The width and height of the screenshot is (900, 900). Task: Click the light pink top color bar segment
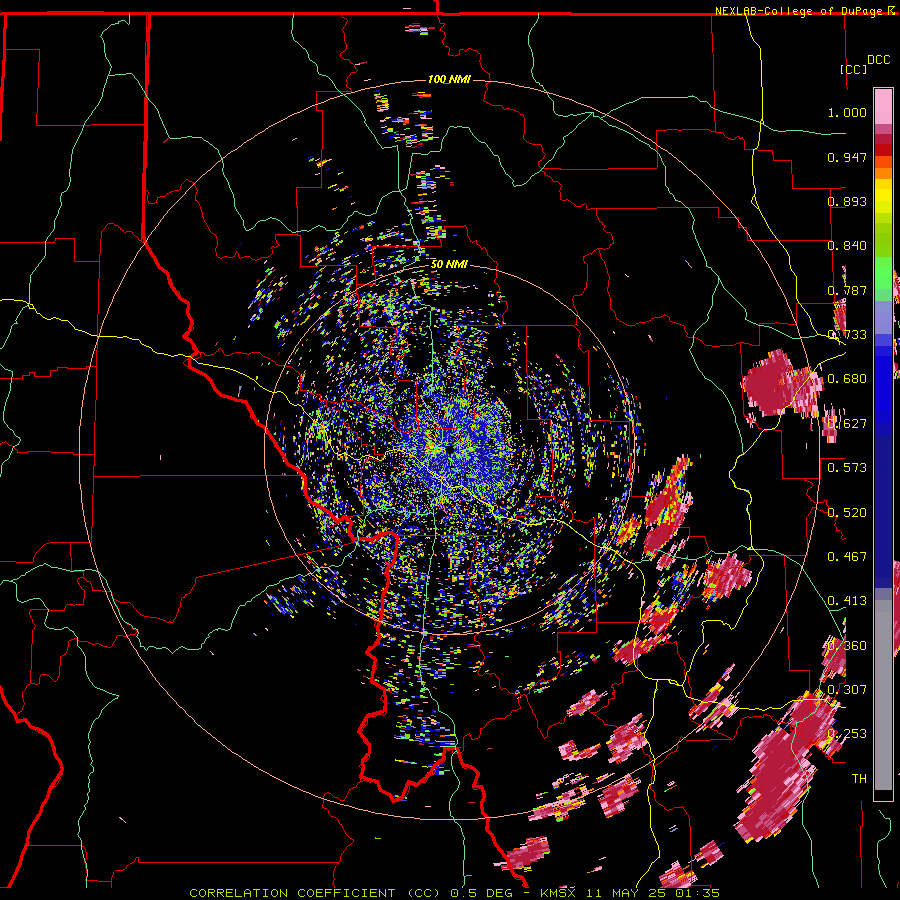[x=883, y=107]
